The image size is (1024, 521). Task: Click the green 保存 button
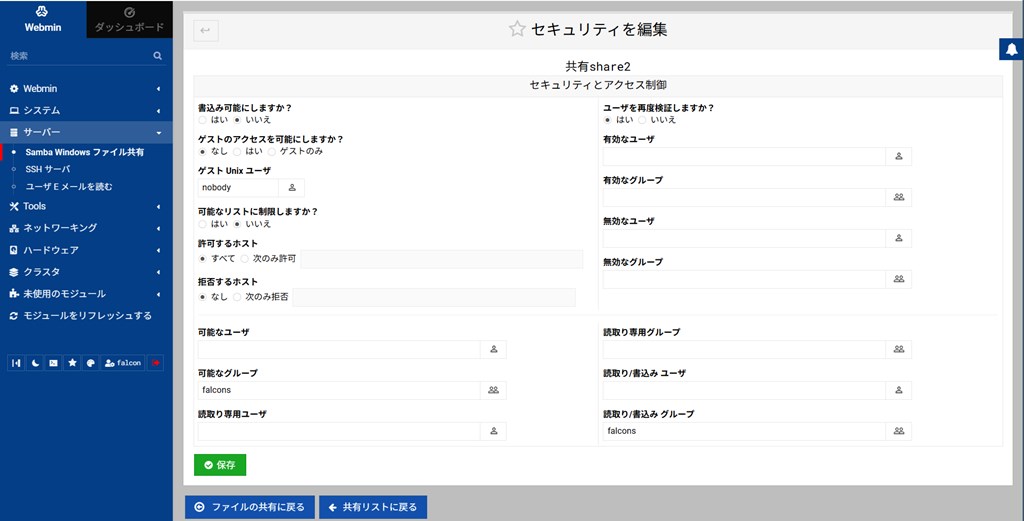[220, 465]
